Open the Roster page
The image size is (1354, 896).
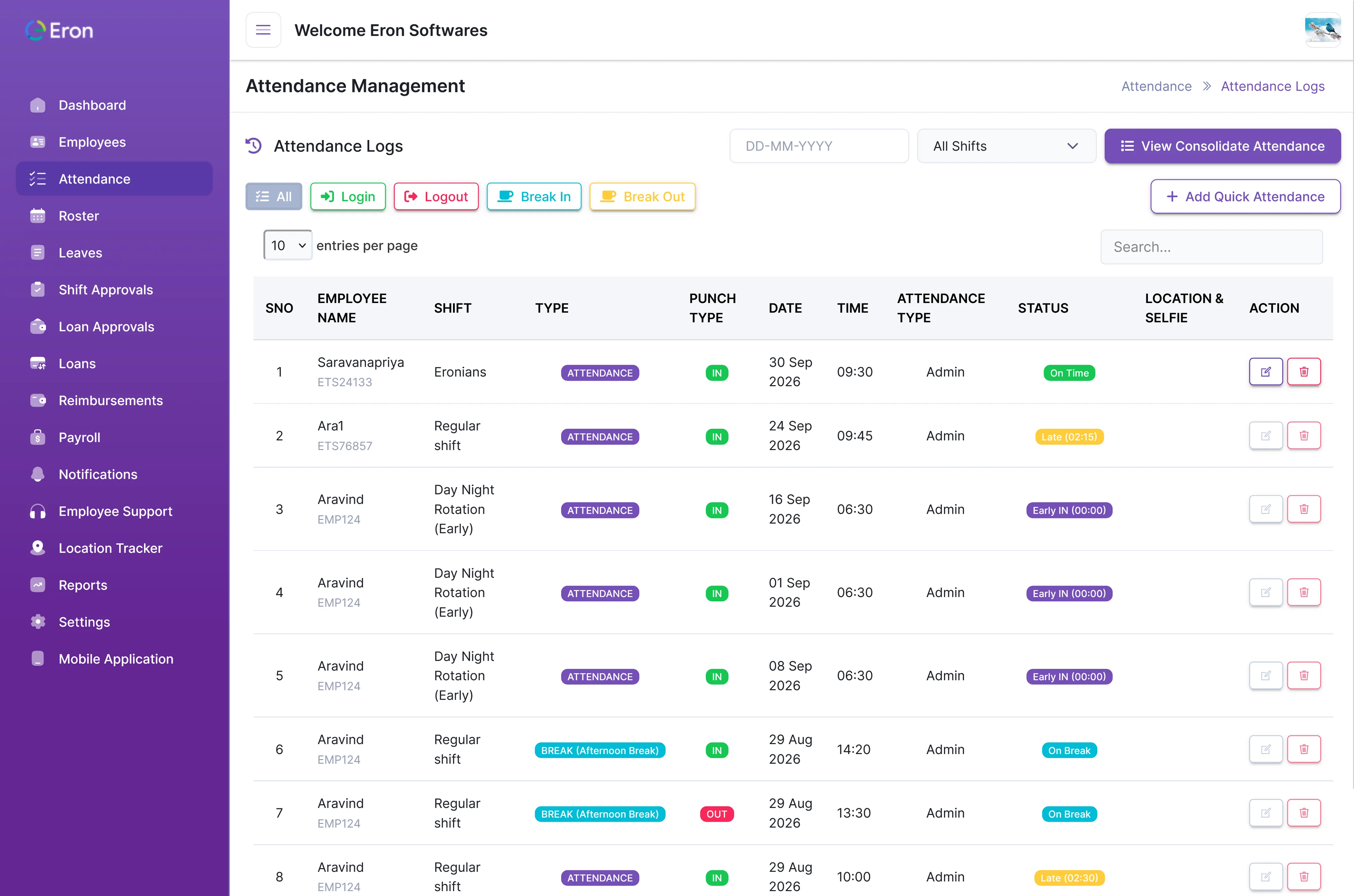click(114, 216)
